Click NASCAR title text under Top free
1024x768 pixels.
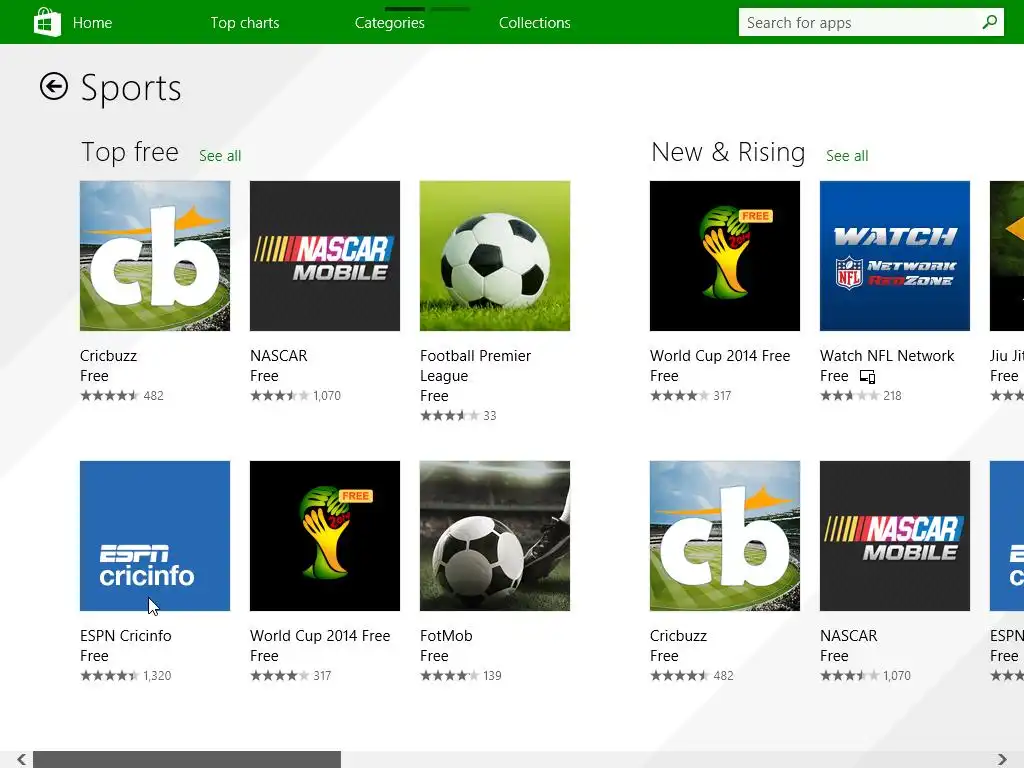coord(278,356)
